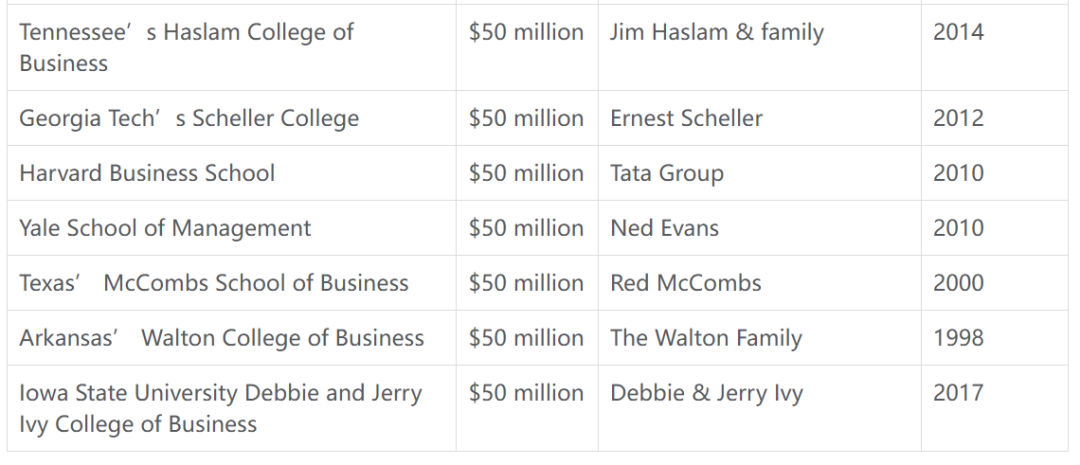This screenshot has width=1080, height=465.
Task: Click the year 1998 cell
Action: [x=994, y=338]
